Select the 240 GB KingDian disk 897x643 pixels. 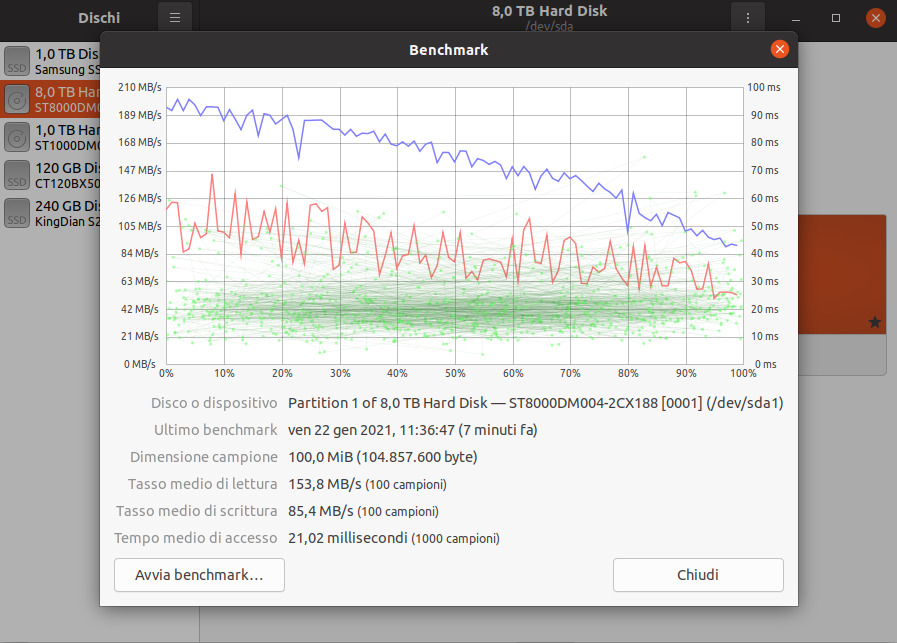point(50,213)
